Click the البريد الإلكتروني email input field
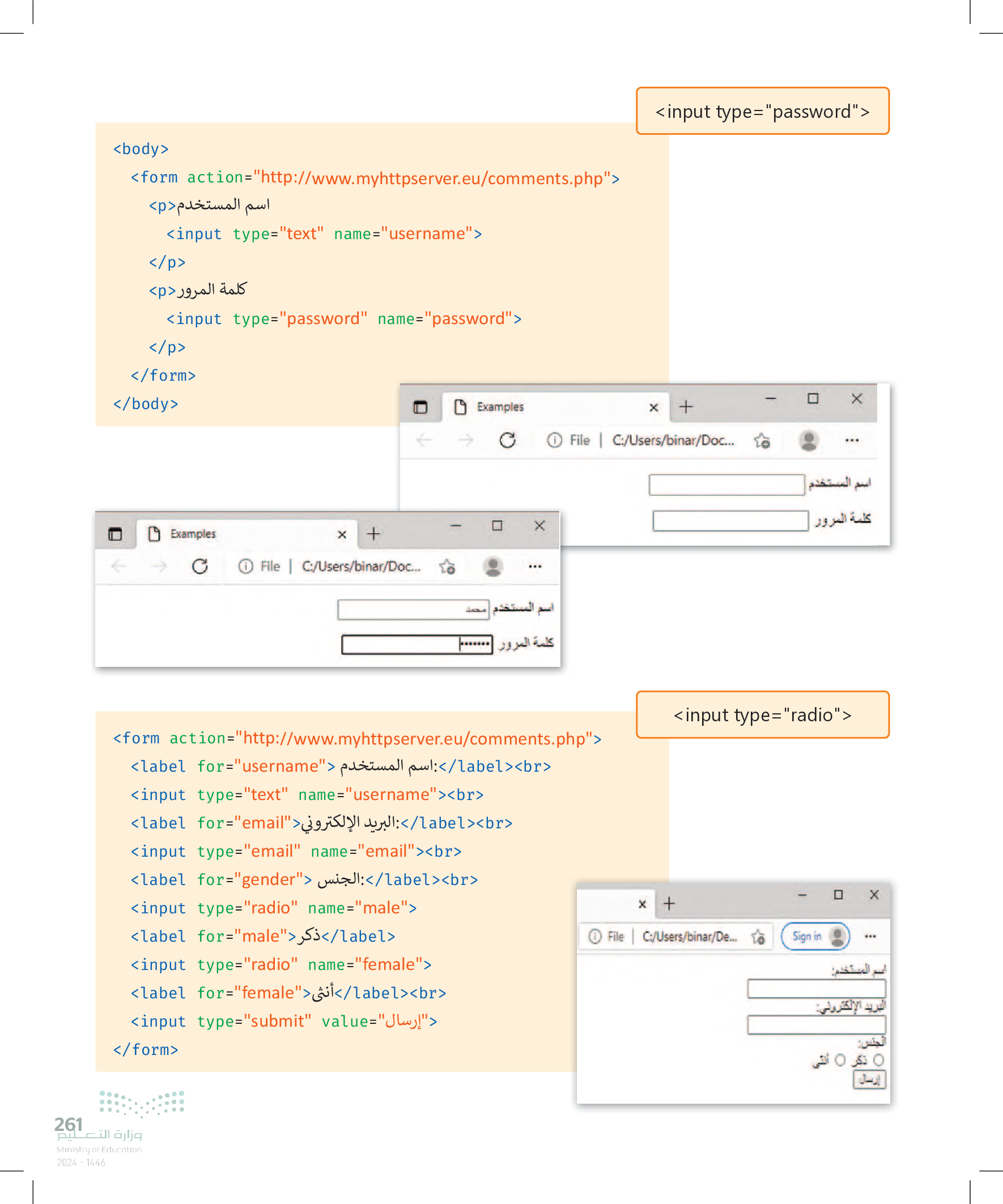Image resolution: width=1003 pixels, height=1204 pixels. click(815, 1024)
